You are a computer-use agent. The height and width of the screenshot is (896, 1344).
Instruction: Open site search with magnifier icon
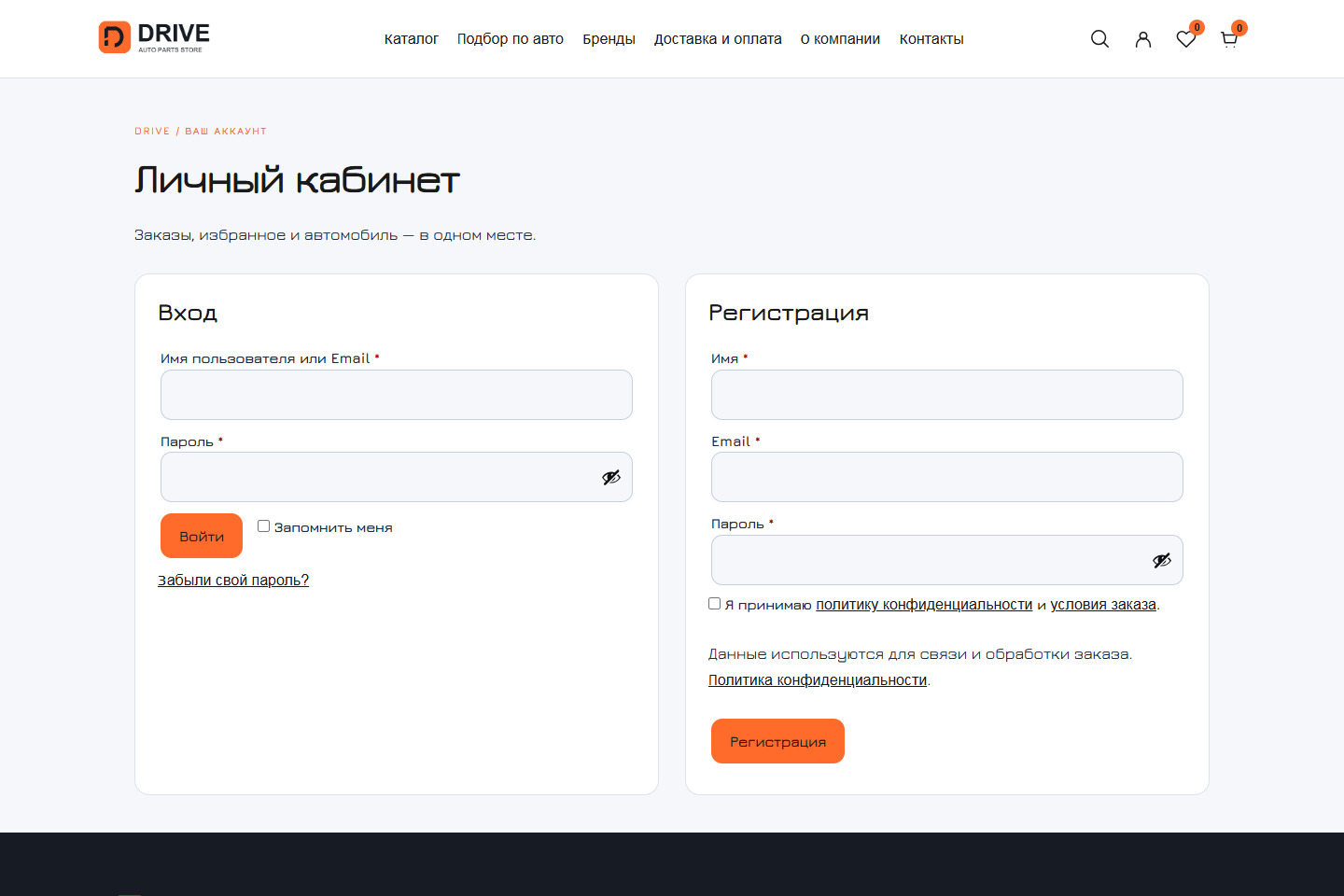click(x=1099, y=39)
